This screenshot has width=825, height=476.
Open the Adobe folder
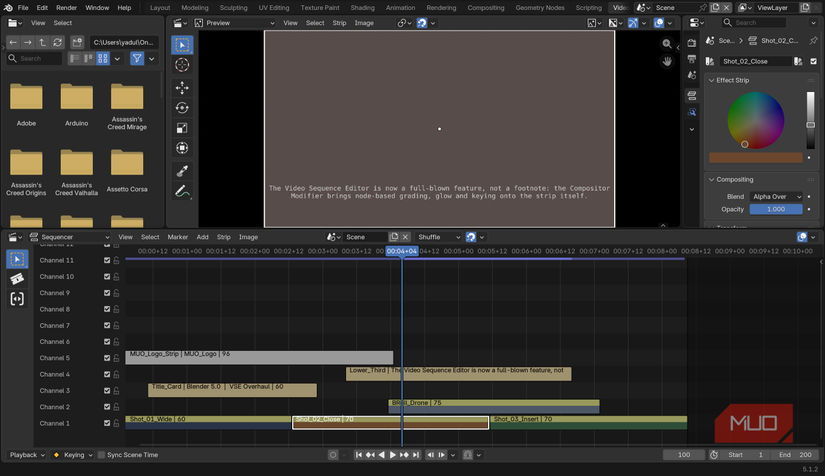point(26,104)
